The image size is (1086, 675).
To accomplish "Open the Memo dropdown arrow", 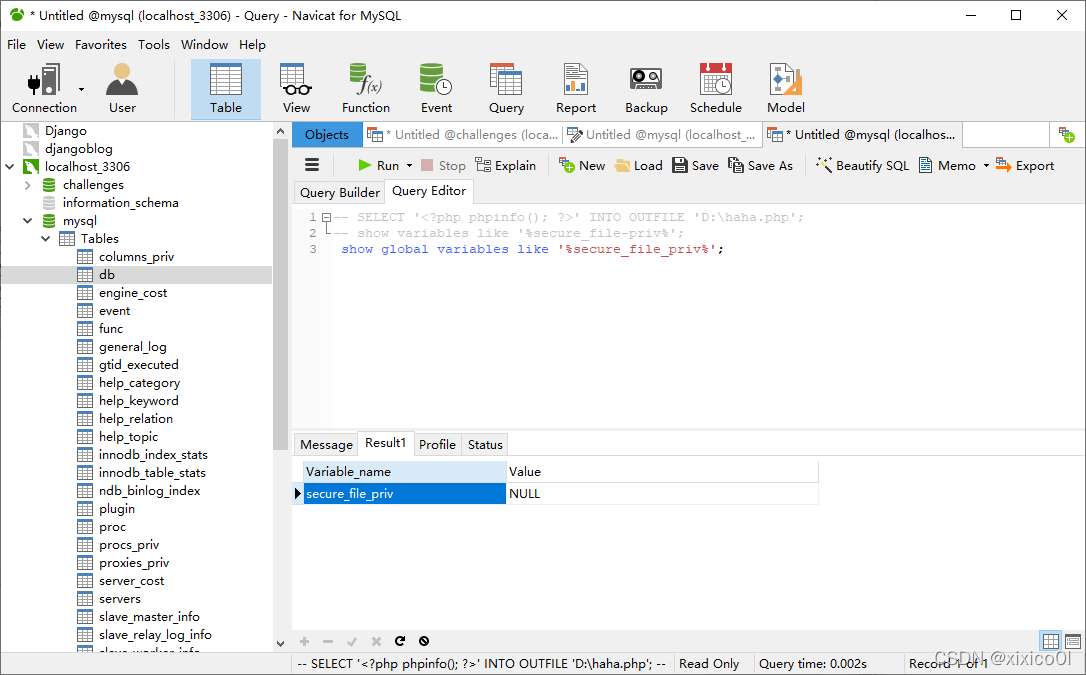I will click(986, 165).
